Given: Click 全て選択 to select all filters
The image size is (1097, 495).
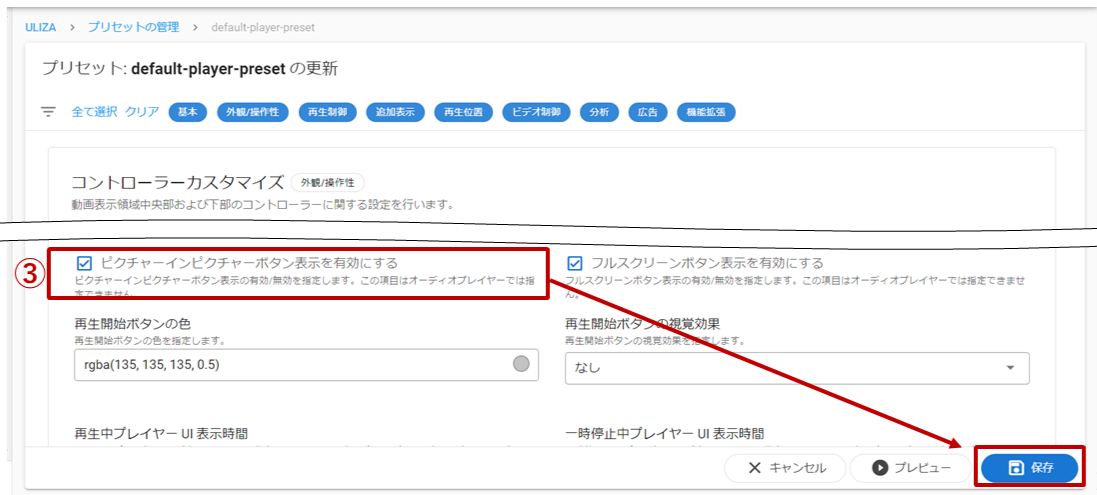Looking at the screenshot, I should coord(94,112).
